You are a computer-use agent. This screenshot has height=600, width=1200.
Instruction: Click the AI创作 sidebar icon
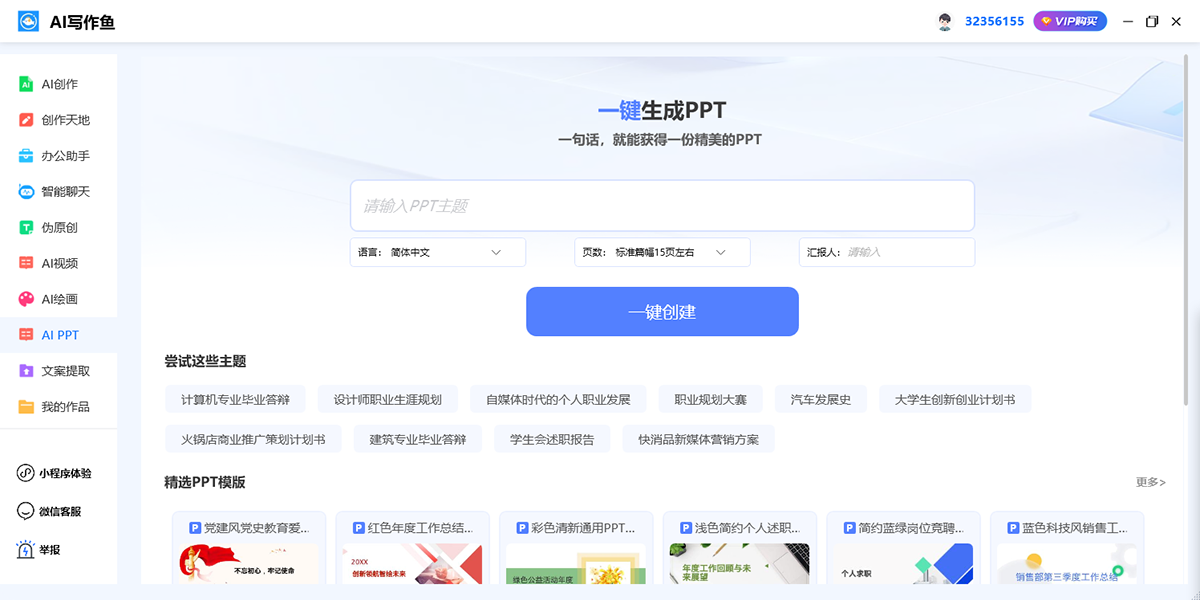(x=26, y=85)
